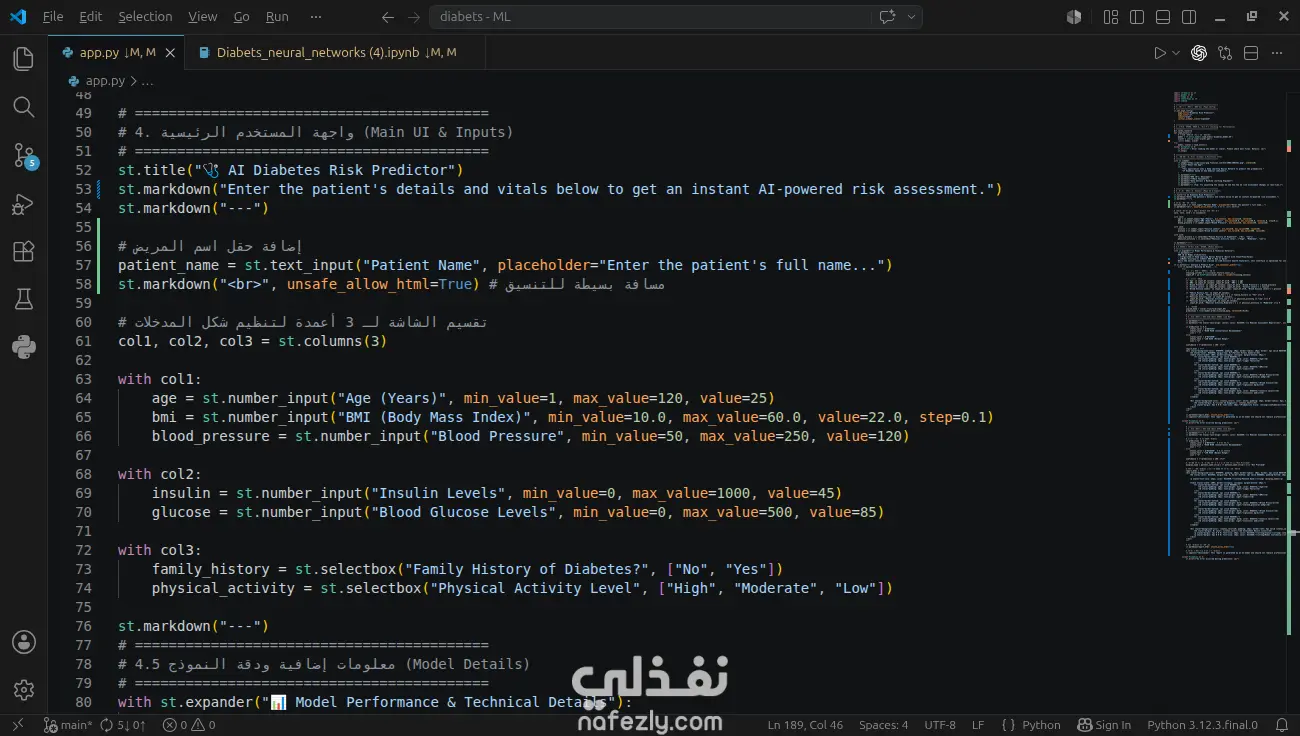1300x736 pixels.
Task: Open editor More Actions ellipsis
Action: pyautogui.click(x=1277, y=53)
